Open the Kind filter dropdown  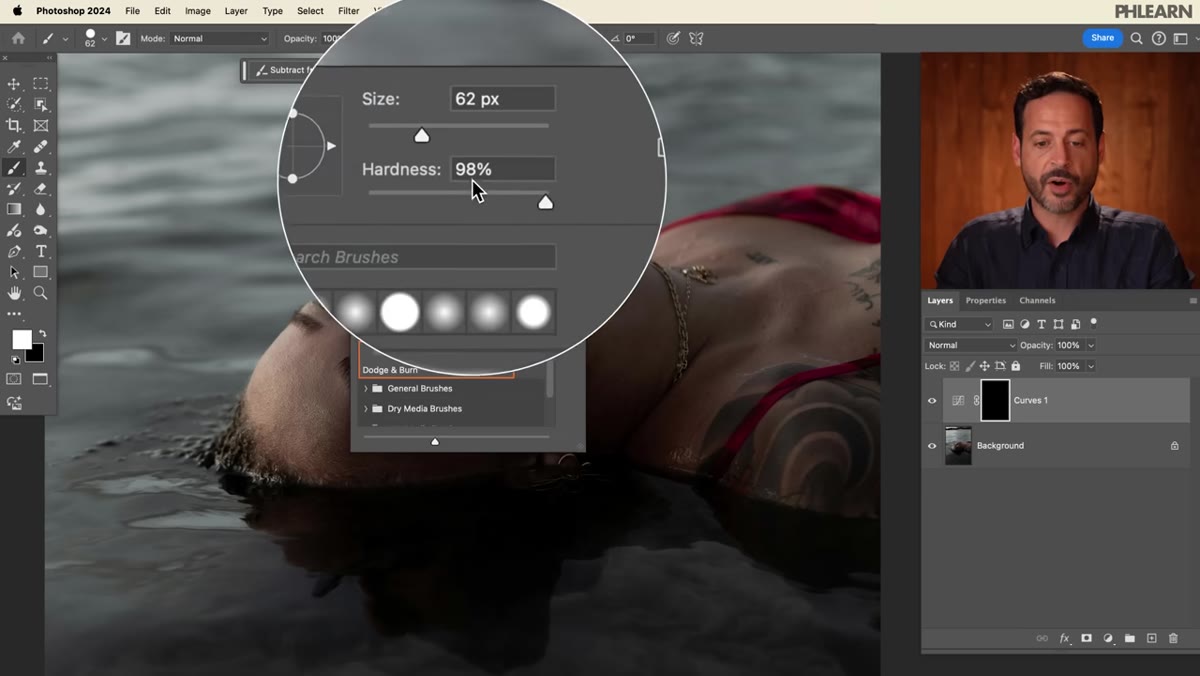(x=959, y=324)
